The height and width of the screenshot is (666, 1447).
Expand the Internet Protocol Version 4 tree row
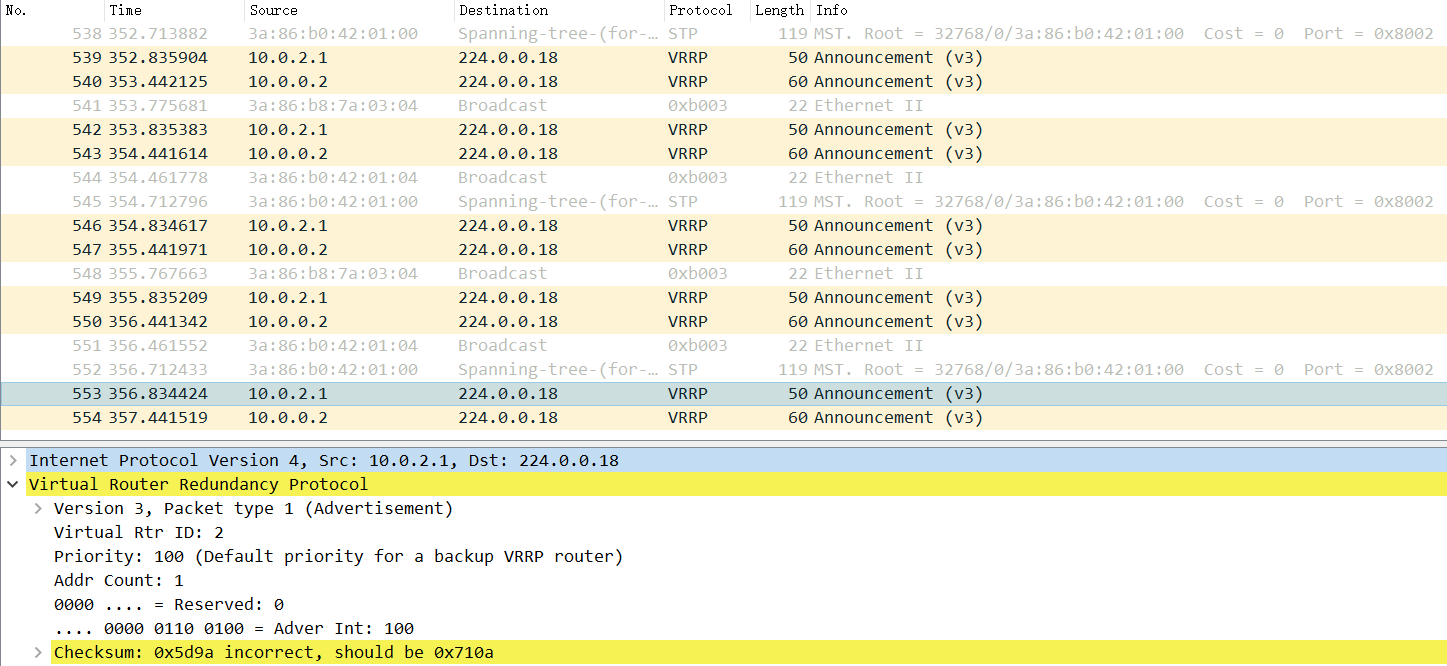click(x=13, y=460)
